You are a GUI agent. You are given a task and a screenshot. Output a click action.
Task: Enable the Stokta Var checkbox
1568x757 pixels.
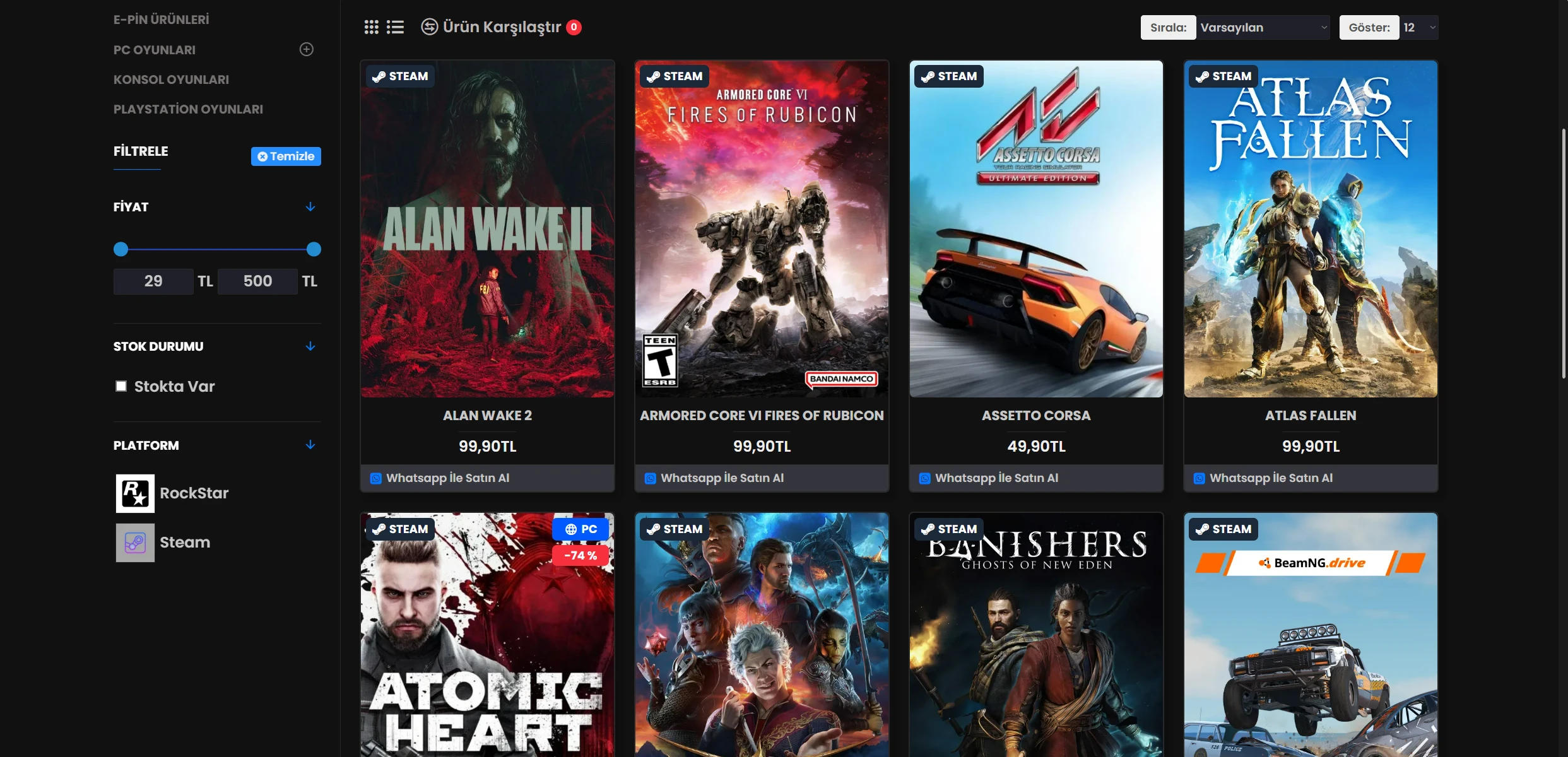click(121, 386)
